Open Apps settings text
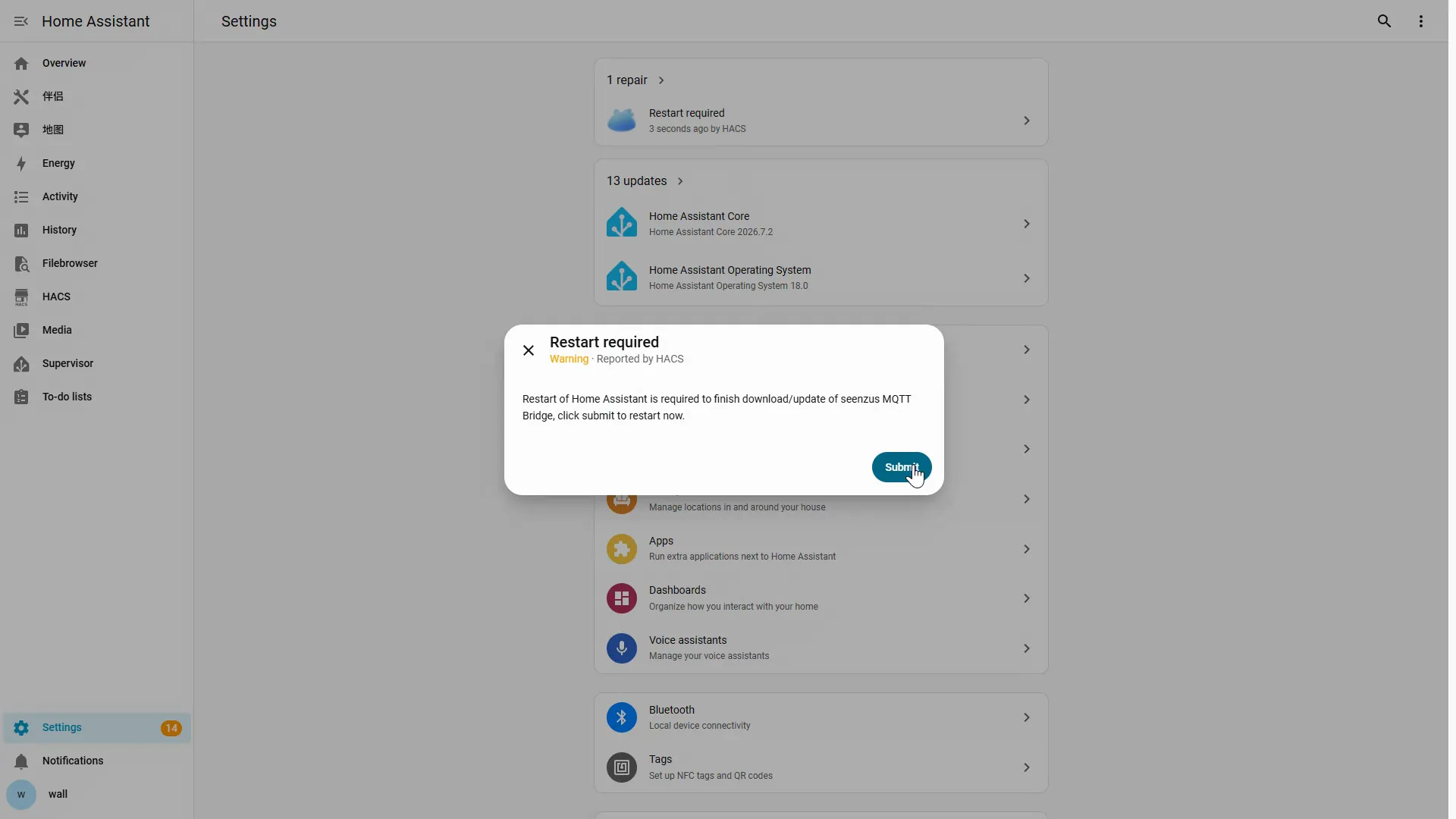Viewport: 1456px width, 819px height. 661,541
